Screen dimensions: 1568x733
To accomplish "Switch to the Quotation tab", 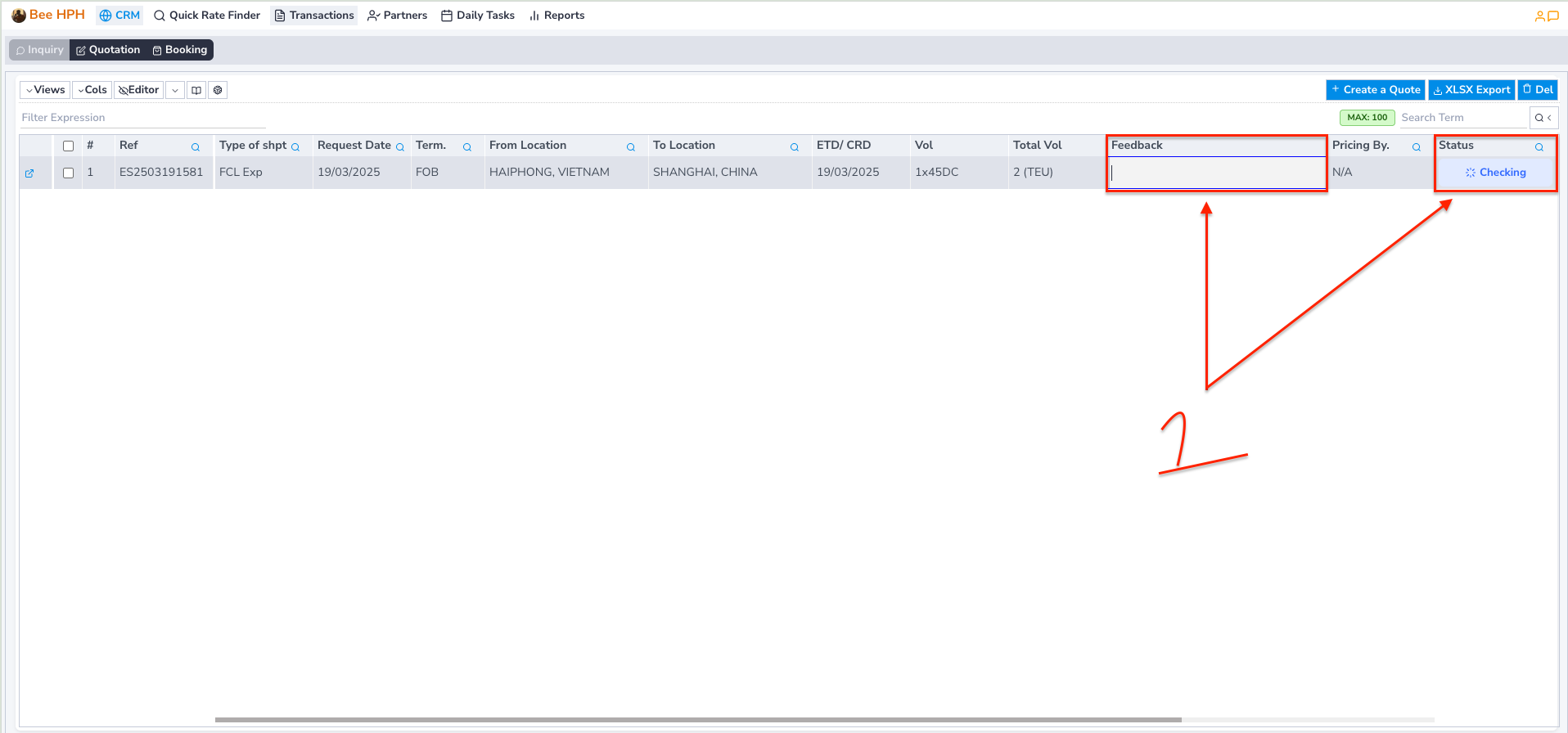I will click(x=108, y=50).
